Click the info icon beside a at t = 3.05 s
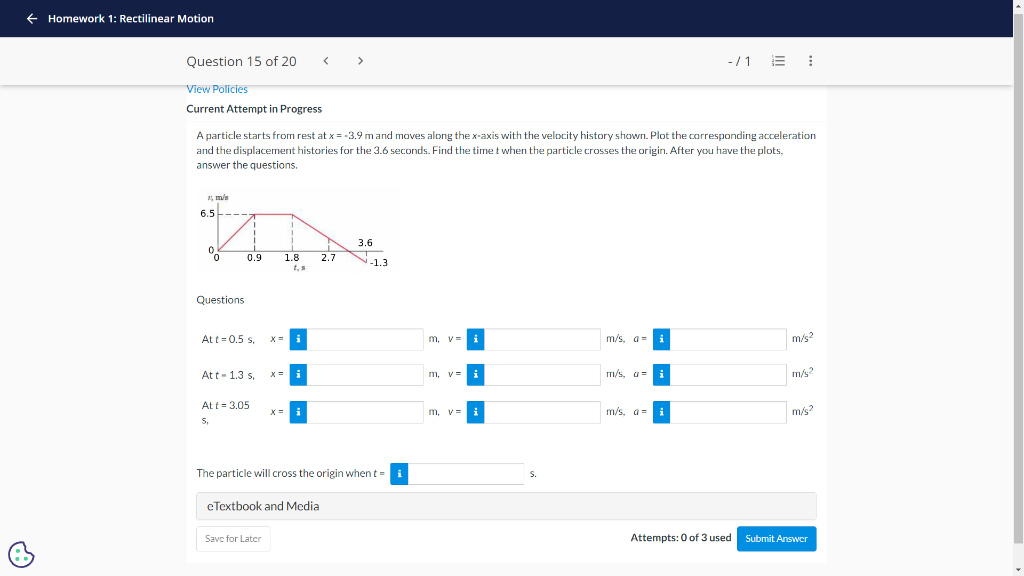Screen dimensions: 1024x576 tap(661, 411)
